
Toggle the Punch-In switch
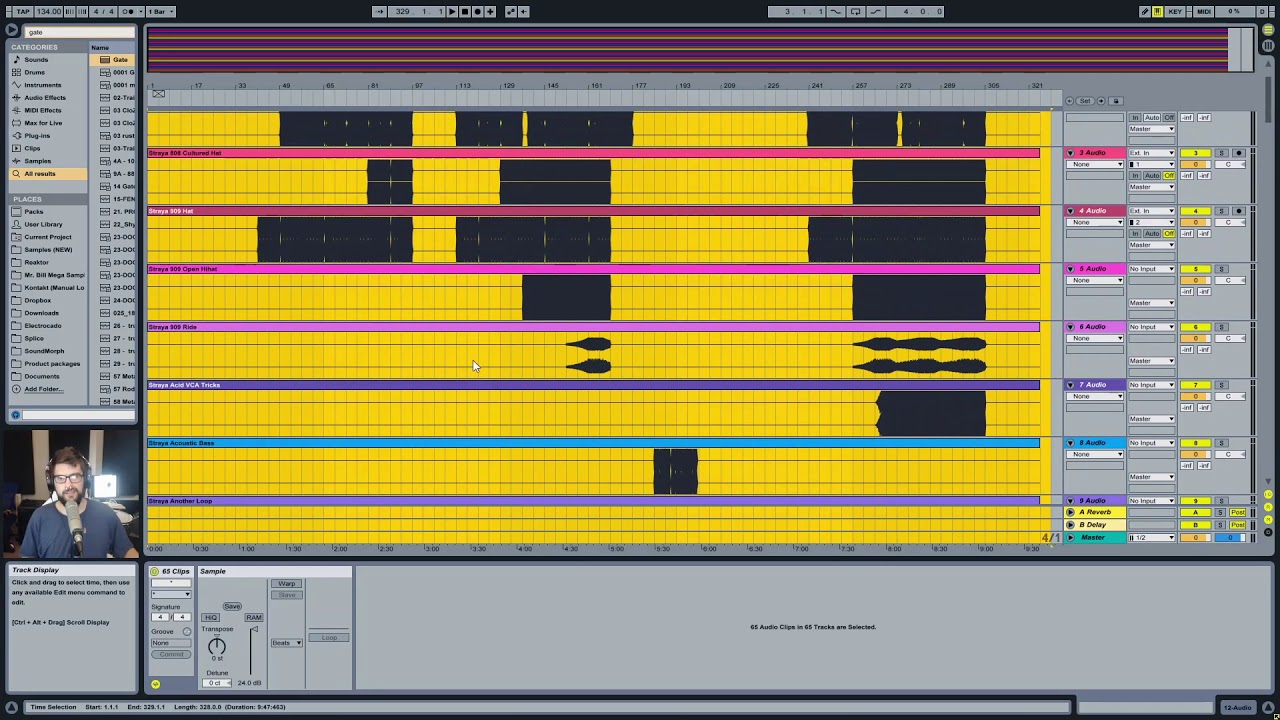coord(835,11)
